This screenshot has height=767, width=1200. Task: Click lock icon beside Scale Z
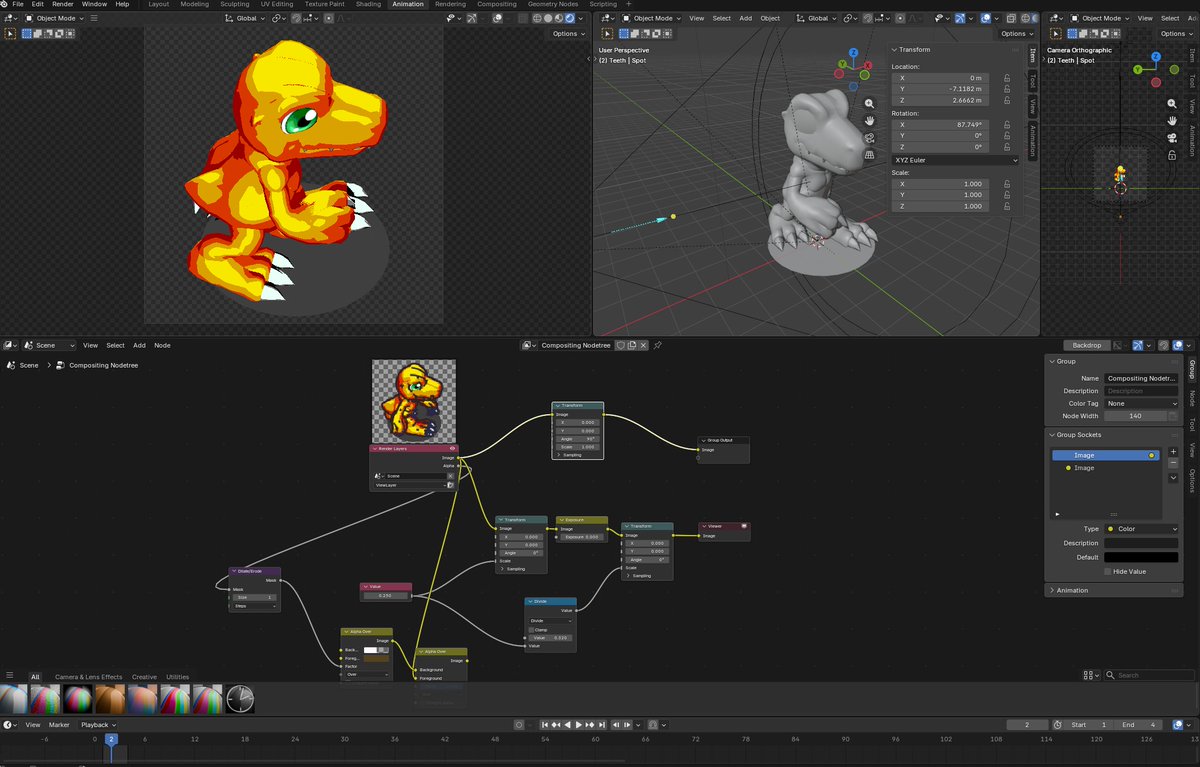1006,206
